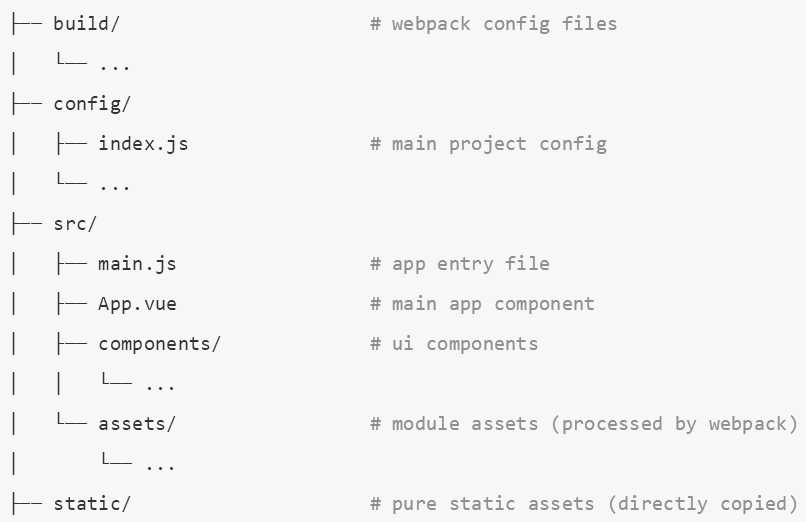
Task: Select the static/ folder entry
Action: coord(92,504)
